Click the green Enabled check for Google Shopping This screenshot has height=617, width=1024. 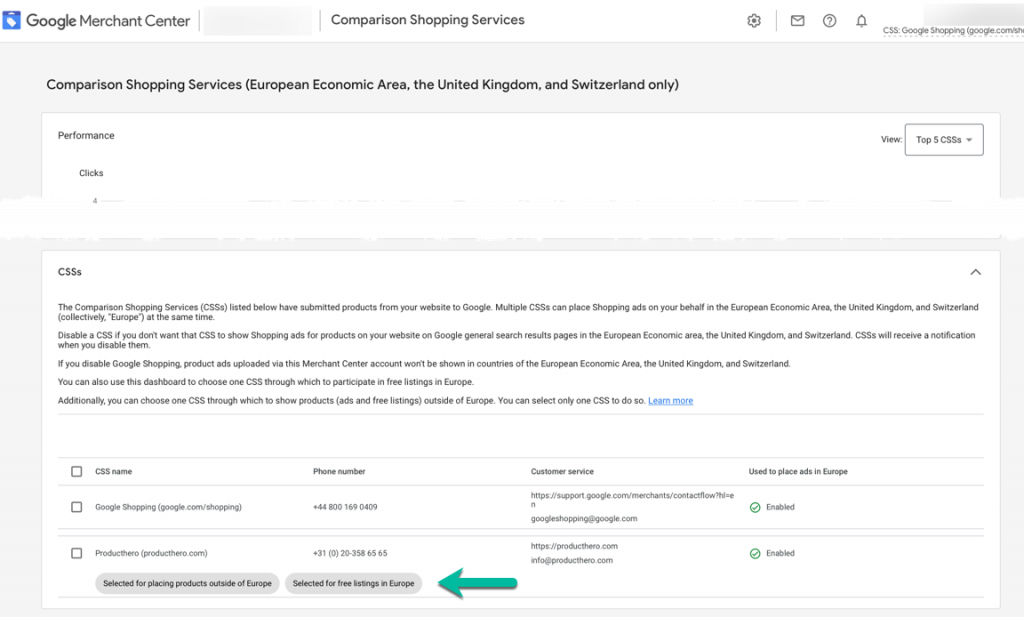coord(755,507)
